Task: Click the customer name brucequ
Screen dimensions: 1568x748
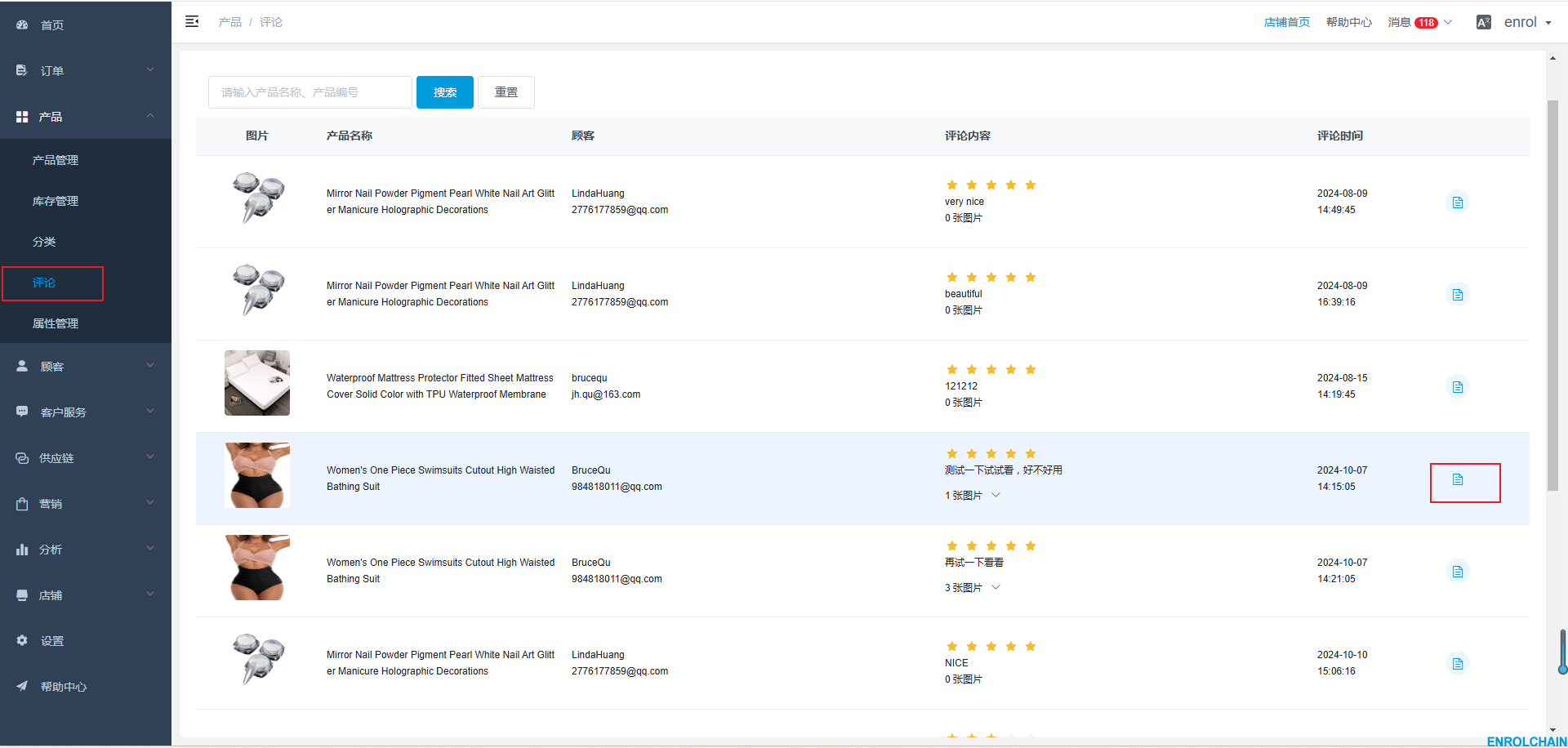Action: pyautogui.click(x=590, y=378)
